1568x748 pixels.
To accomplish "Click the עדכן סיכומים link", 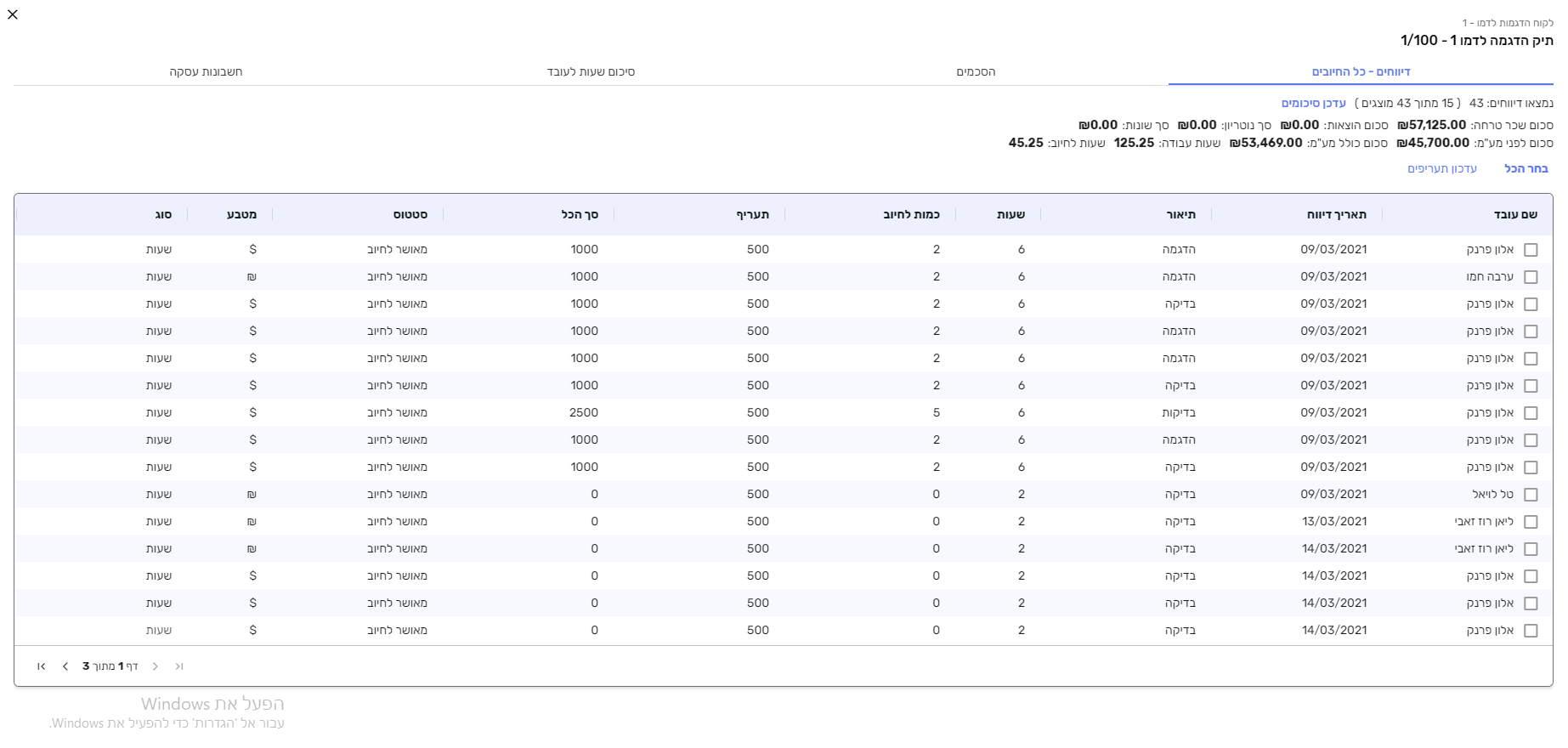I will point(1313,103).
